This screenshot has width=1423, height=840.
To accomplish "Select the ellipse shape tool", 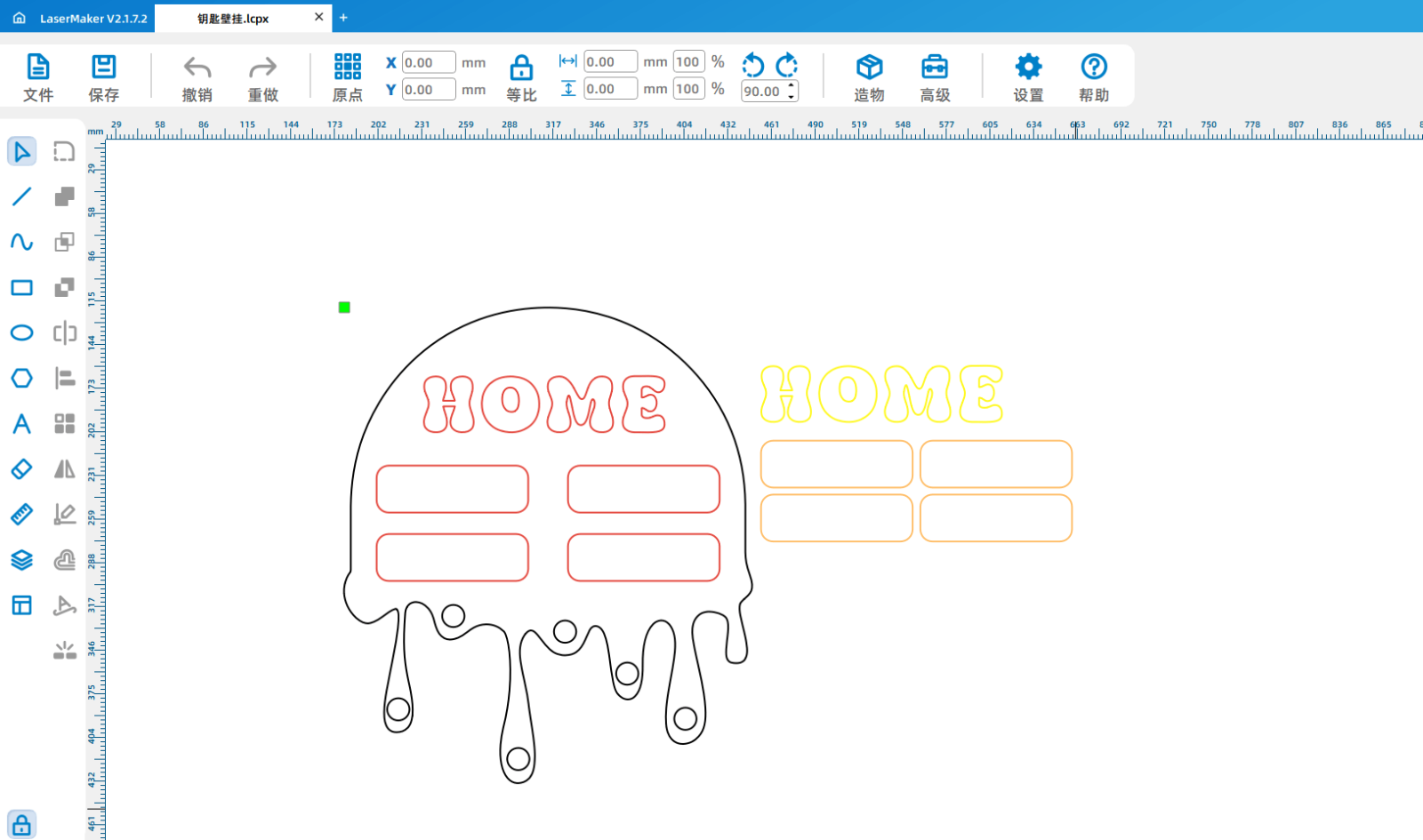I will click(x=22, y=333).
